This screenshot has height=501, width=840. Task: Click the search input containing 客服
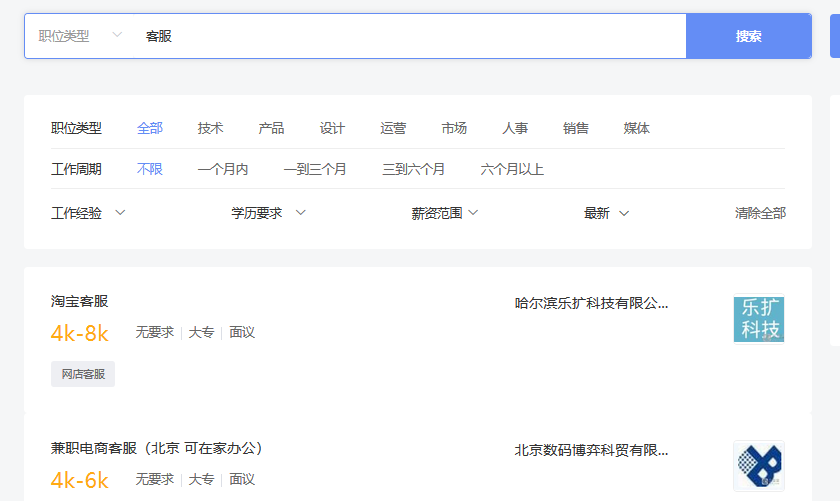410,36
